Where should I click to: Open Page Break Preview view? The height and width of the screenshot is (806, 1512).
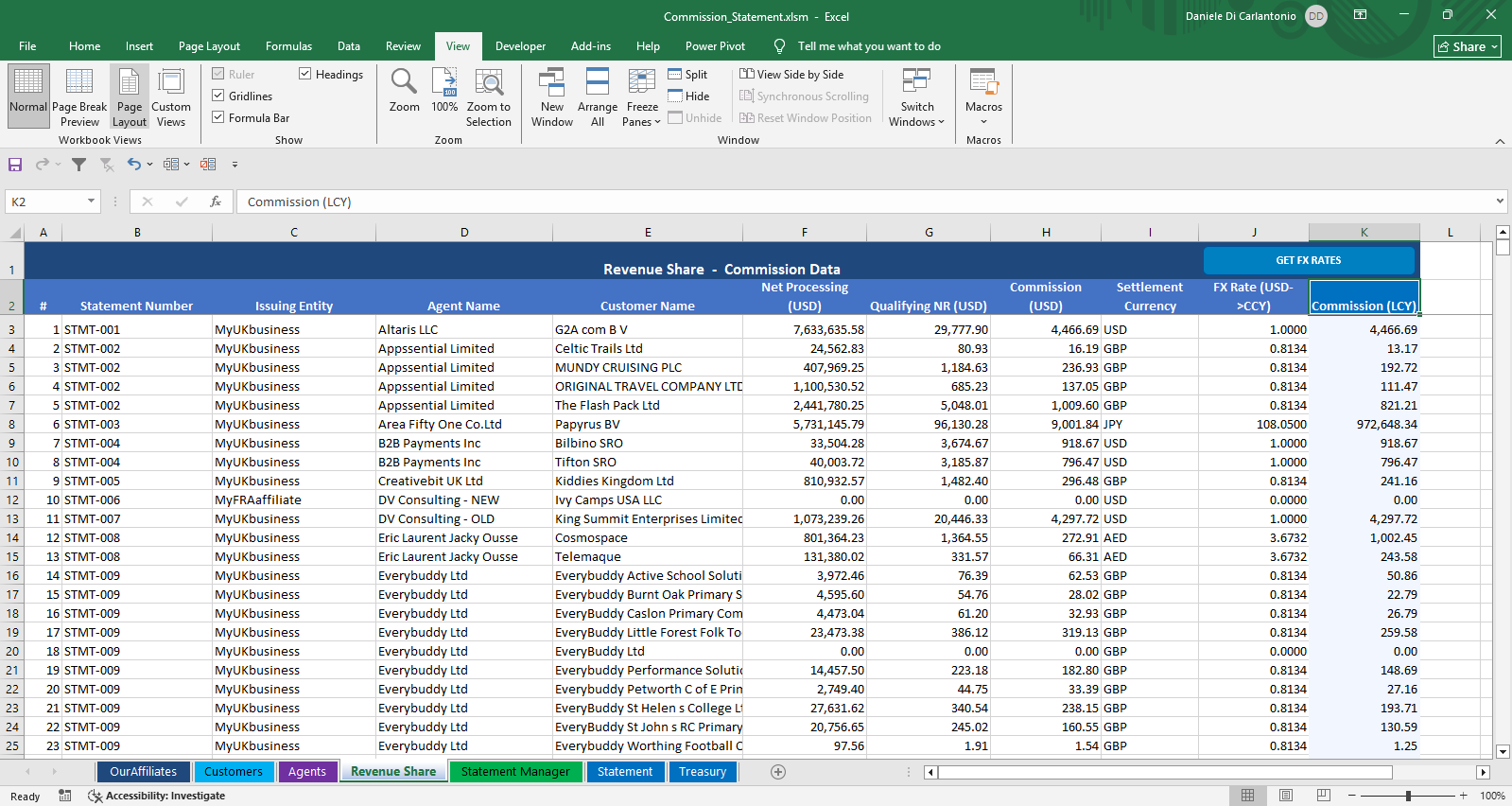[79, 96]
